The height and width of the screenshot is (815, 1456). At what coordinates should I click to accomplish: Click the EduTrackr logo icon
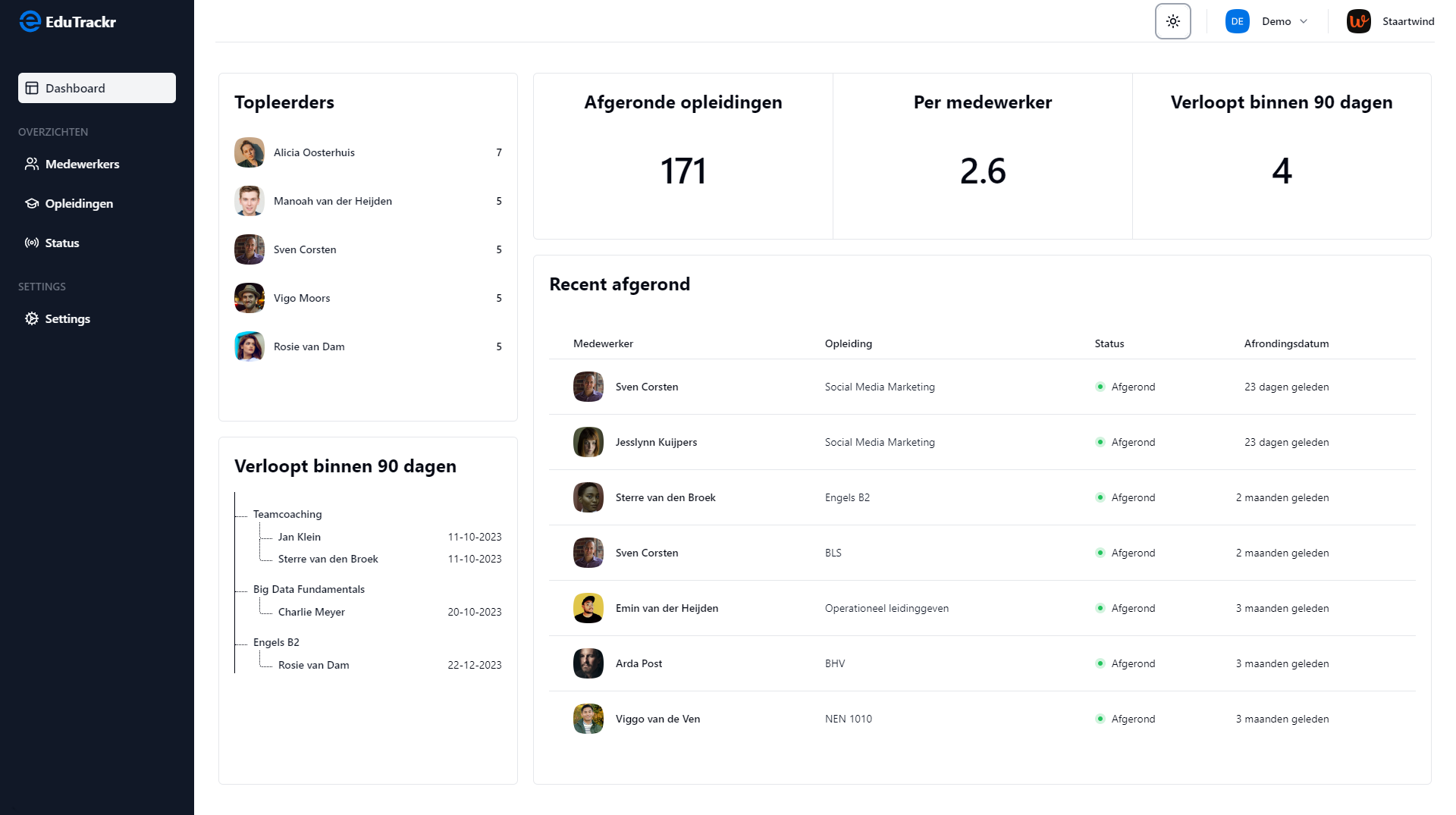click(30, 21)
